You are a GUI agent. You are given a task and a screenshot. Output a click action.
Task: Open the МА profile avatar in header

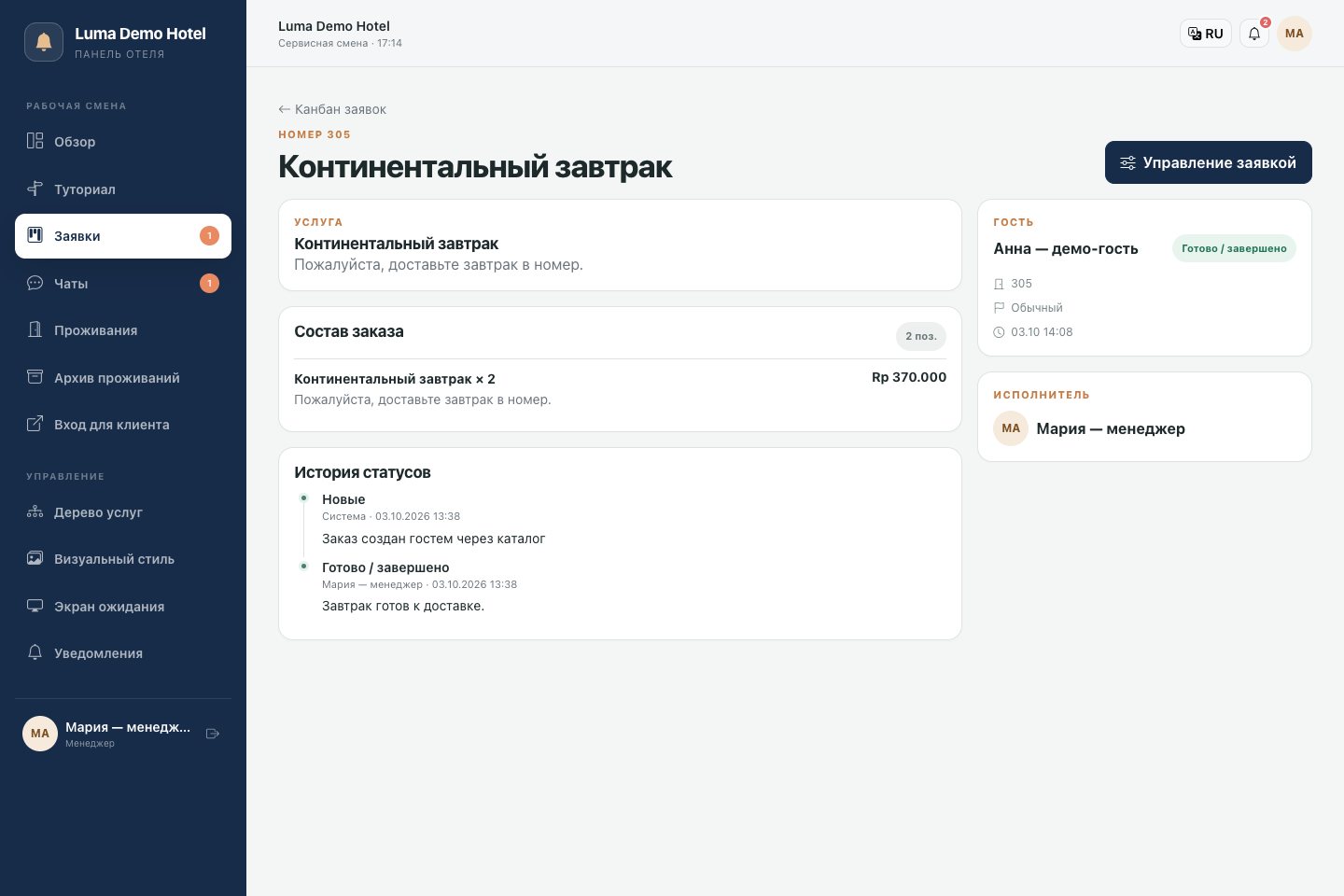click(x=1295, y=34)
